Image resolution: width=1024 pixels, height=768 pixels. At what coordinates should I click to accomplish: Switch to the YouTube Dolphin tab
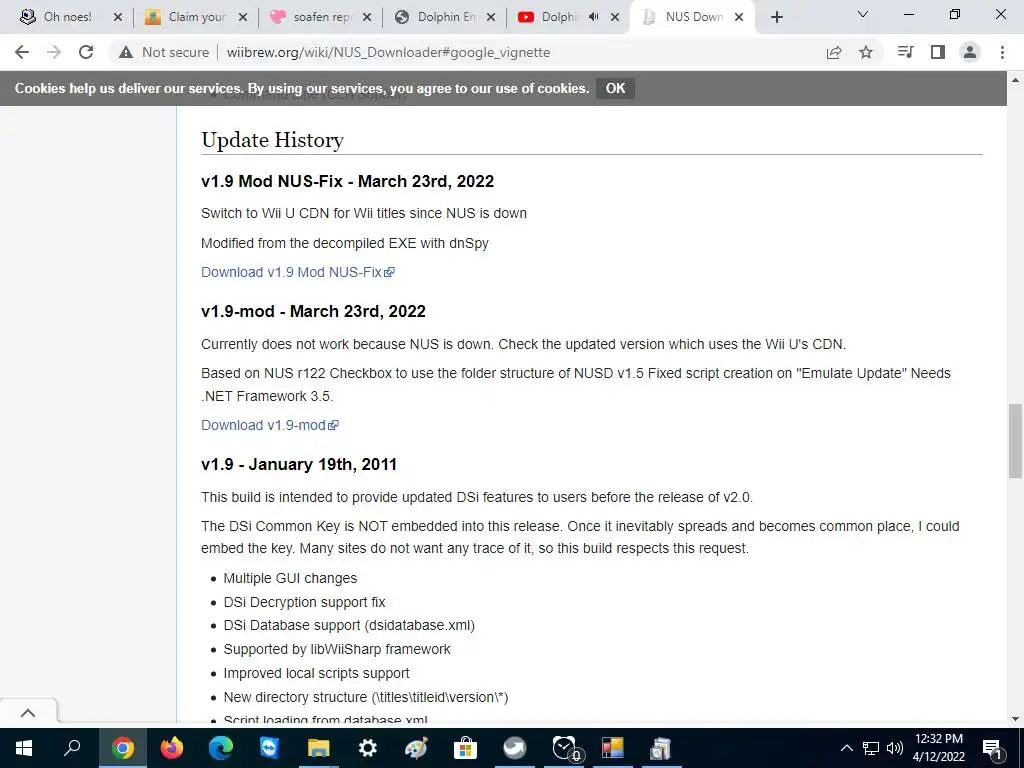tap(558, 17)
